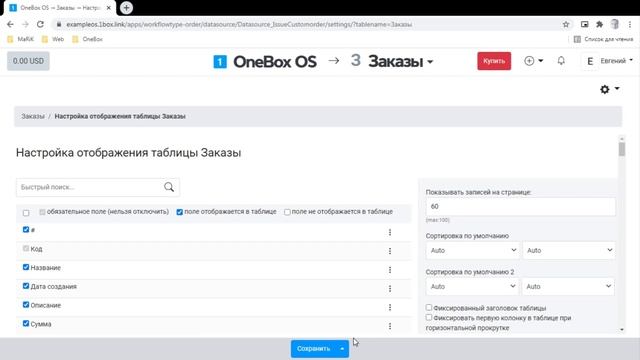This screenshot has width=640, height=360.
Task: Click the quick search magnifier icon
Action: pyautogui.click(x=169, y=187)
